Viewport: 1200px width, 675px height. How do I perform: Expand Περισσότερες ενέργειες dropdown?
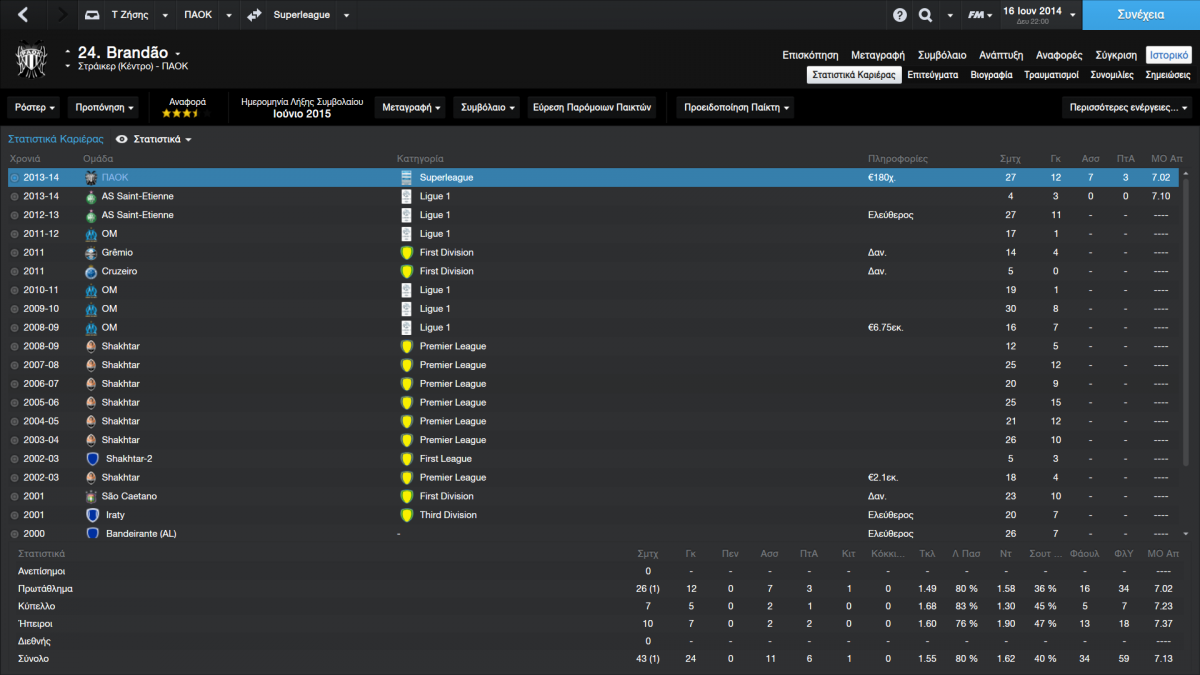[1127, 107]
